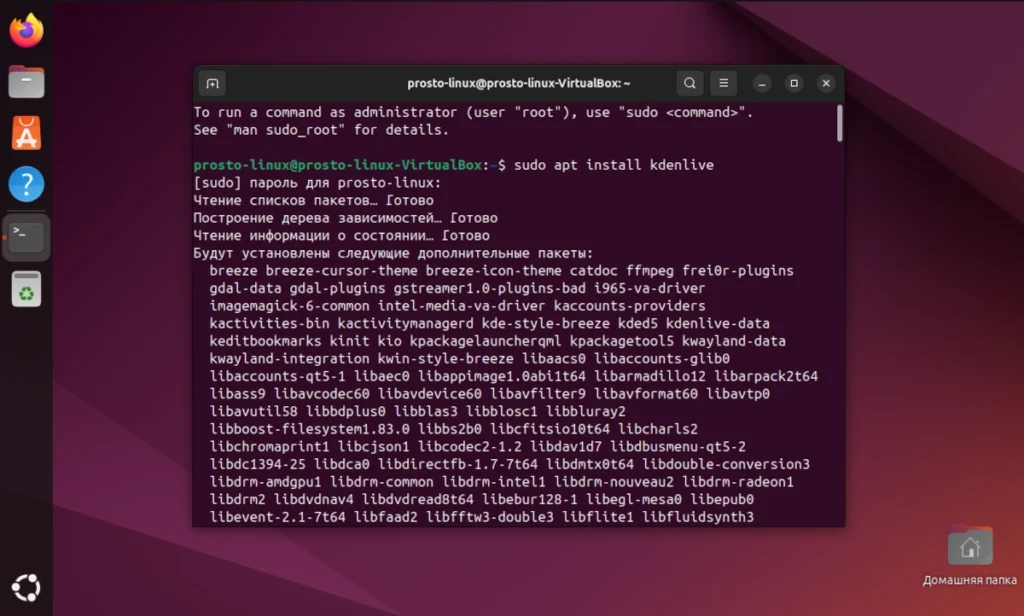1024x616 pixels.
Task: Open the Help icon in dock
Action: click(26, 184)
